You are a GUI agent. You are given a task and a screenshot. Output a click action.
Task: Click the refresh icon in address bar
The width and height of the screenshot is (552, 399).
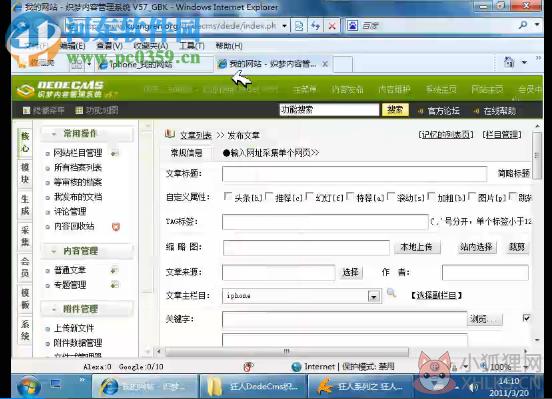(315, 26)
